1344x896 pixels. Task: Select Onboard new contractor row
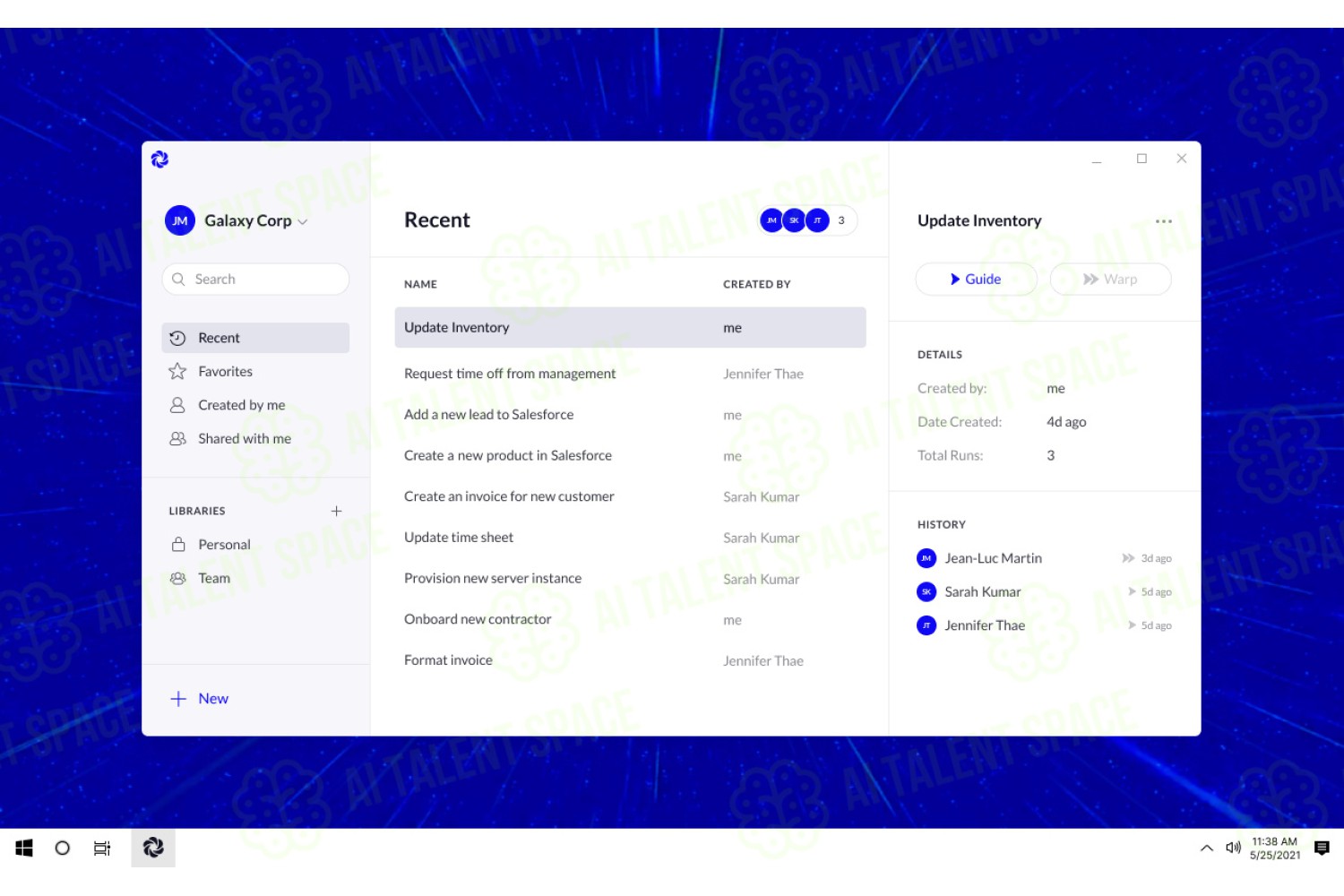pyautogui.click(x=630, y=619)
